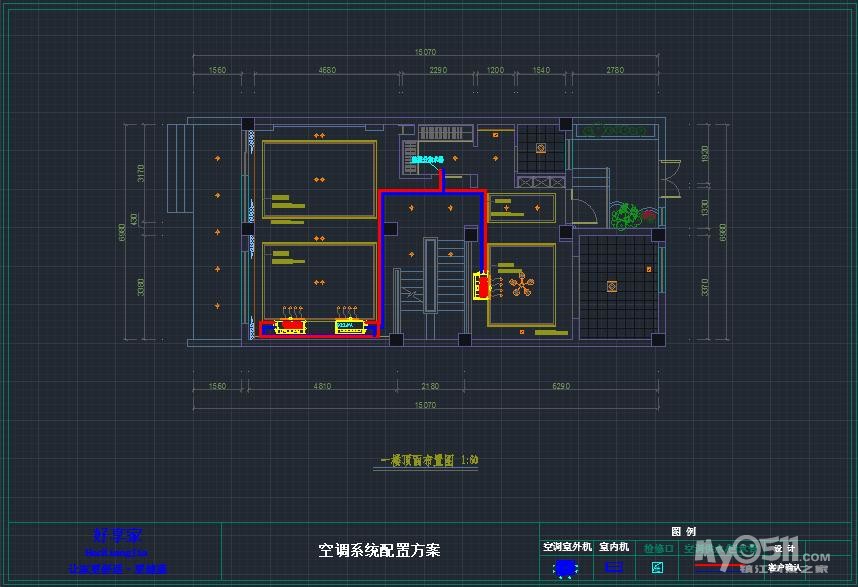Click the 一楼顶面布置图 1:60 drawing title
This screenshot has width=858, height=587.
point(429,460)
